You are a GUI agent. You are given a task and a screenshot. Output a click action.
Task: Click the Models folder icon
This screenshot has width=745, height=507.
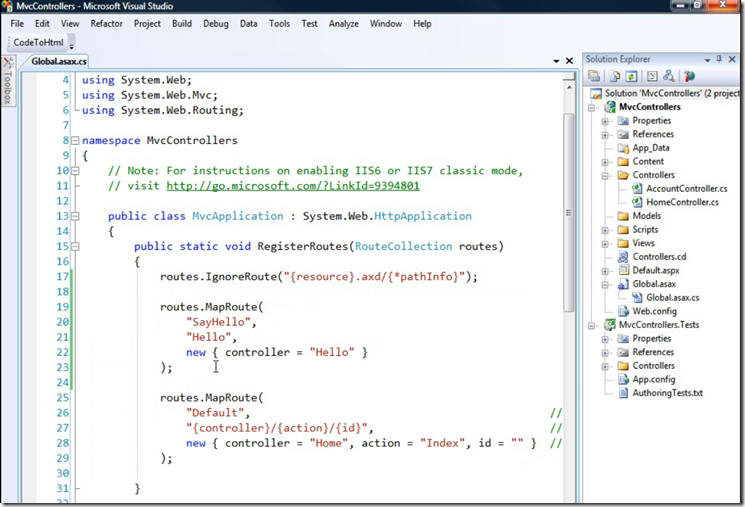[x=623, y=216]
